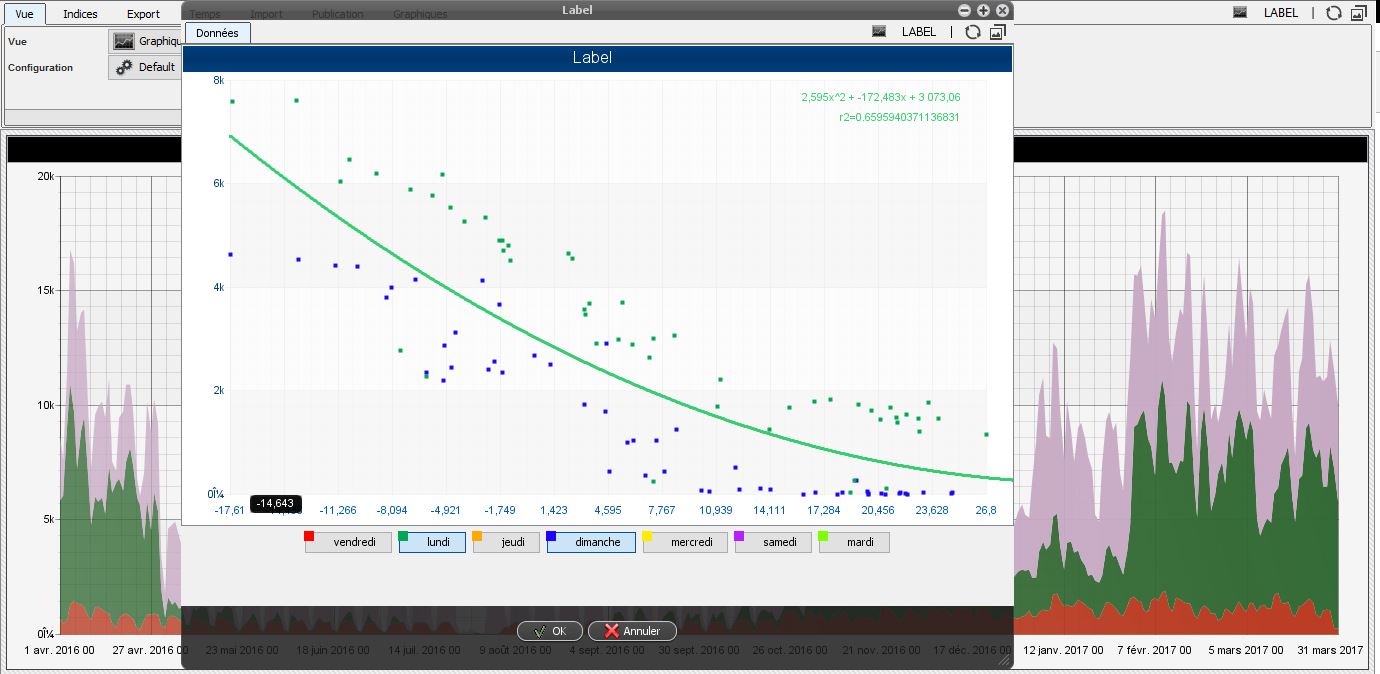Open the Vue Graphique dropdown
Viewport: 1380px width, 674px height.
[146, 41]
